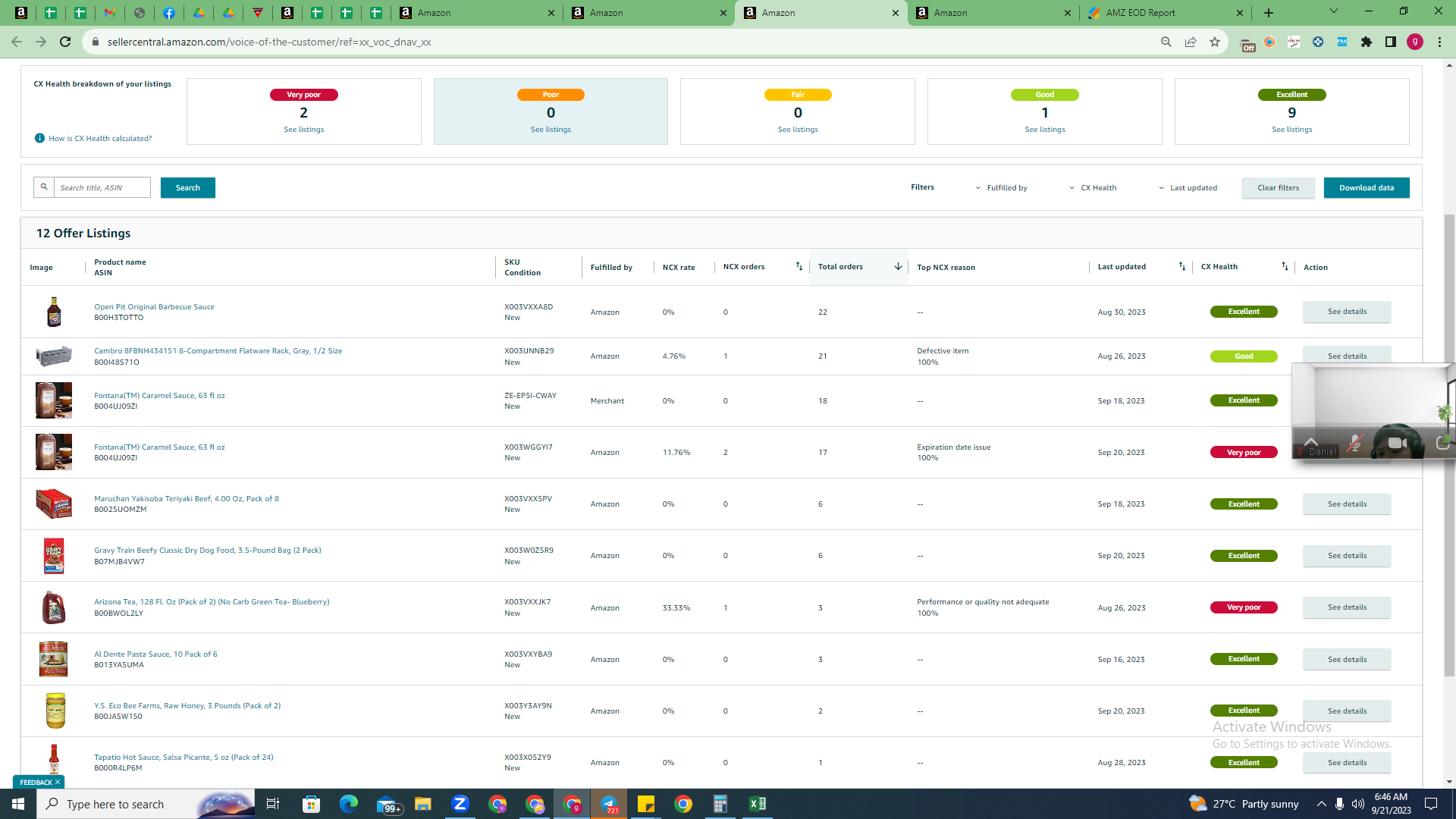Click the Type here to search box
The image size is (1456, 819).
click(146, 804)
